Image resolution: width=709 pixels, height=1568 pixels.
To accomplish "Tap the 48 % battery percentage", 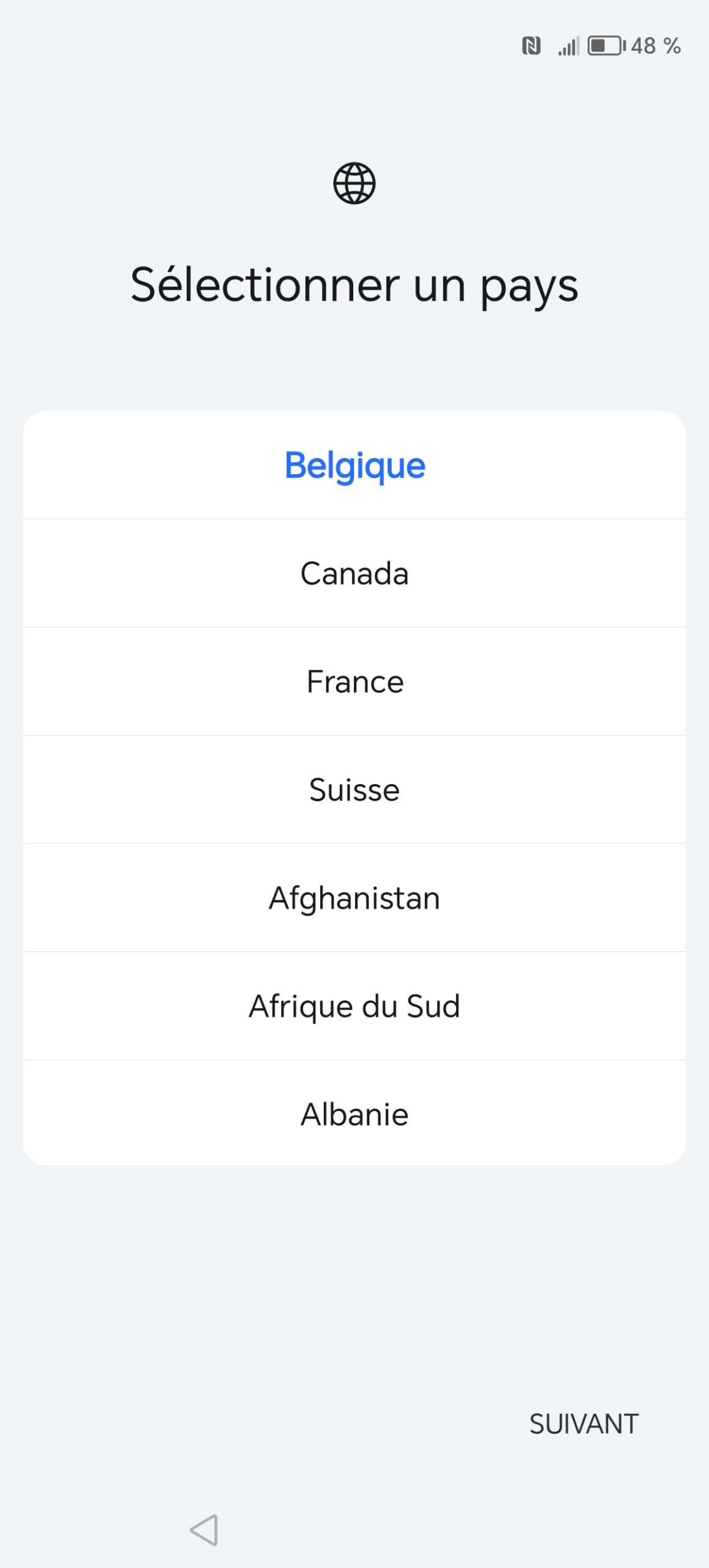I will tap(656, 46).
